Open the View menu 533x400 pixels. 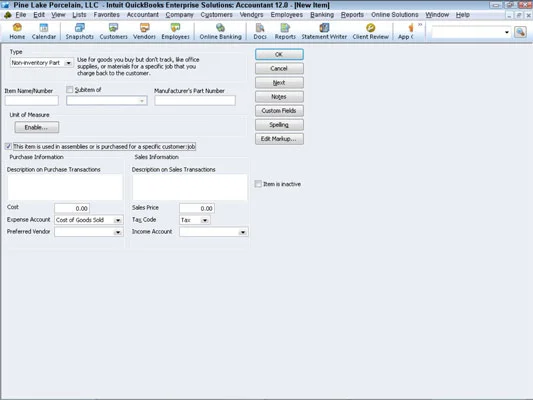click(x=58, y=15)
